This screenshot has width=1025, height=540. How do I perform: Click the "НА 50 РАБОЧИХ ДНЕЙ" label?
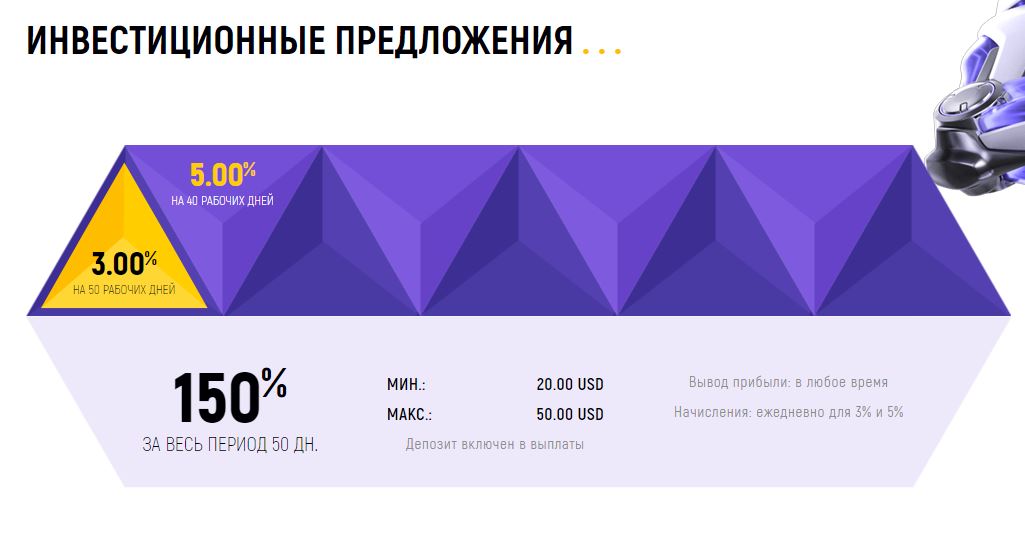tap(124, 290)
